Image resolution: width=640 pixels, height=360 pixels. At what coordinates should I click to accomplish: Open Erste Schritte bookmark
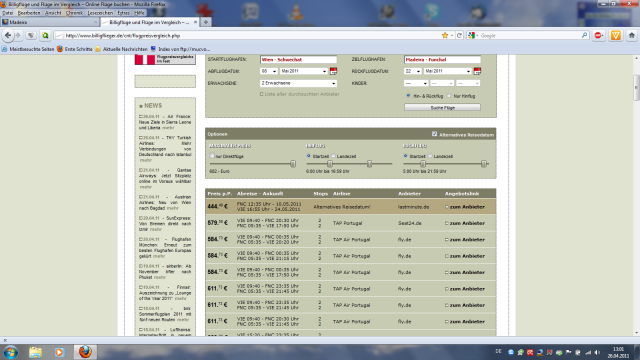pos(75,49)
